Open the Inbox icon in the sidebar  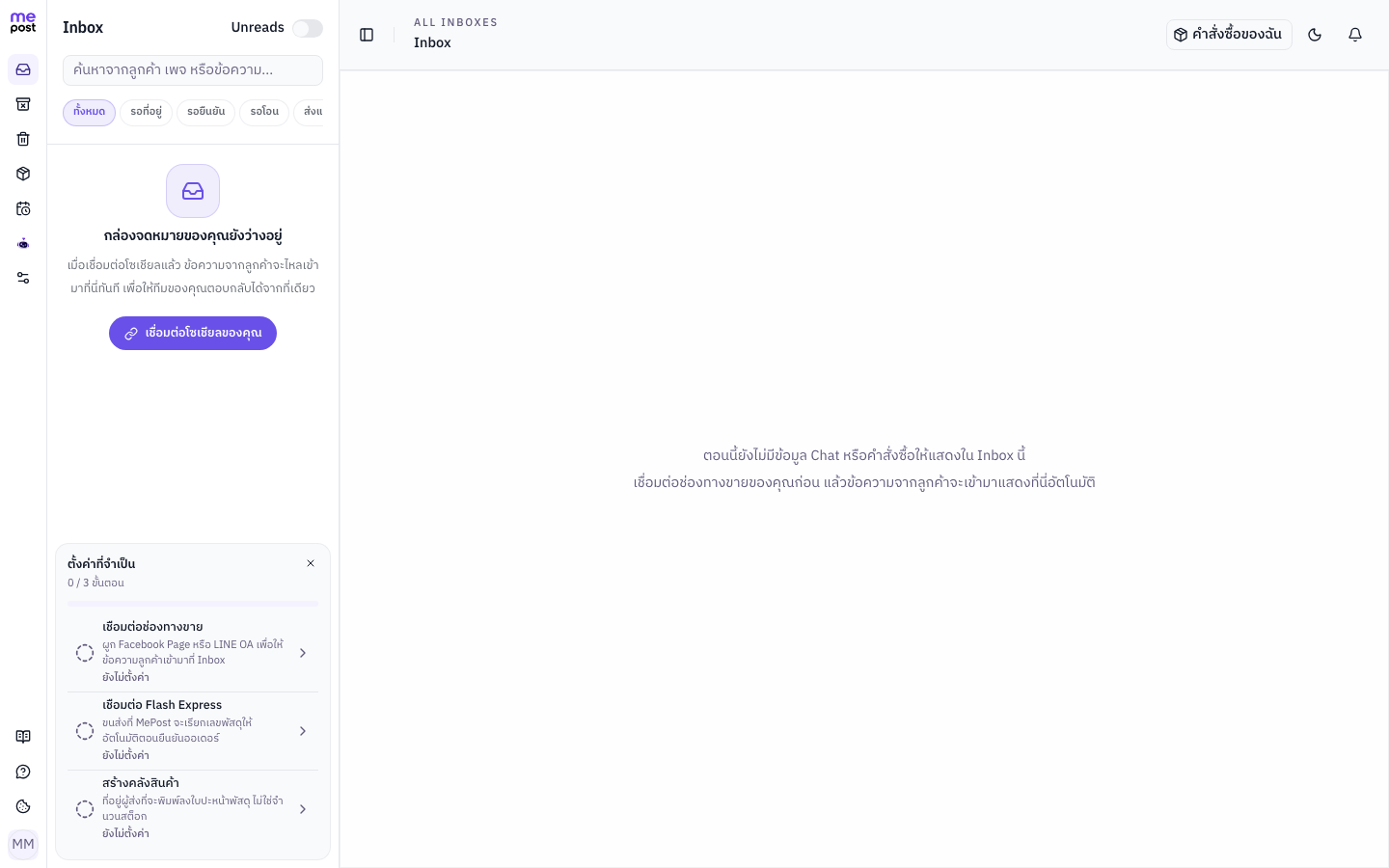point(23,69)
